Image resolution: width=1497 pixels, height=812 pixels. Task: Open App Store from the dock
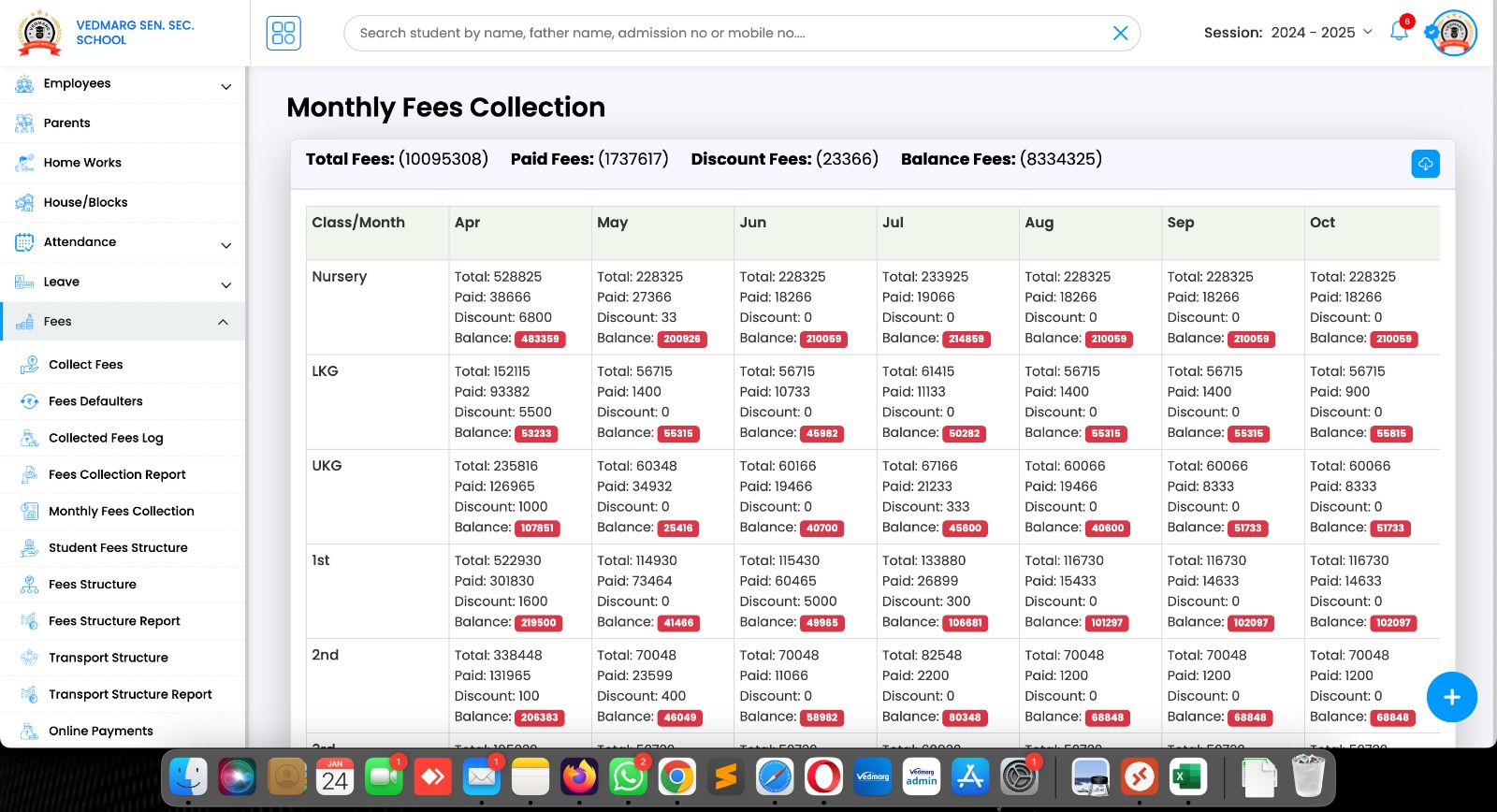click(970, 776)
